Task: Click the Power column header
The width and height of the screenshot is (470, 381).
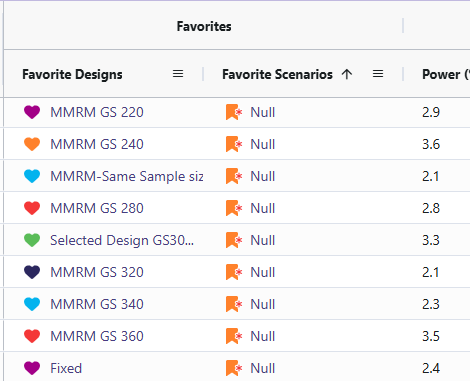Action: point(446,74)
